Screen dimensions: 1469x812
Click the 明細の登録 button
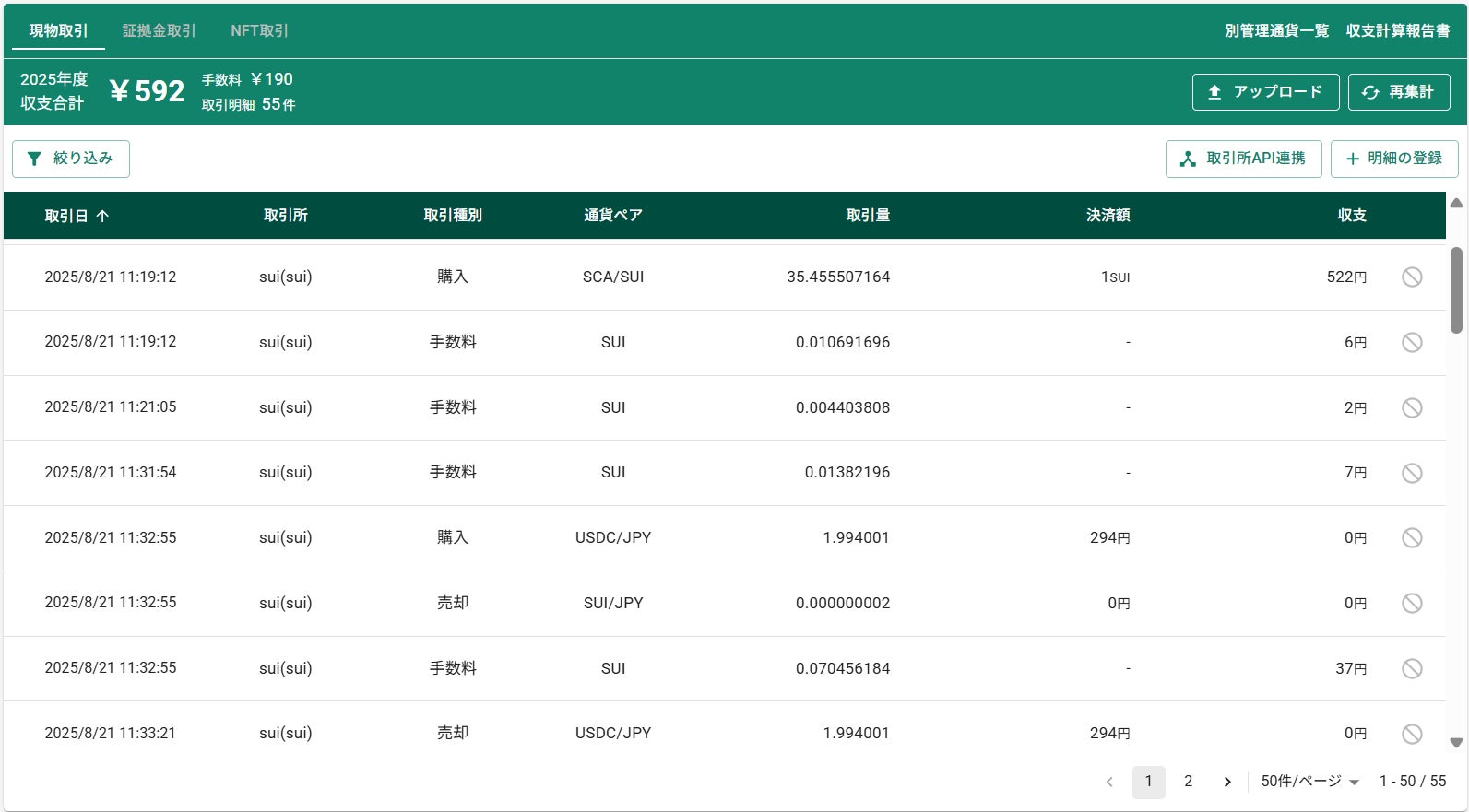(x=1394, y=159)
